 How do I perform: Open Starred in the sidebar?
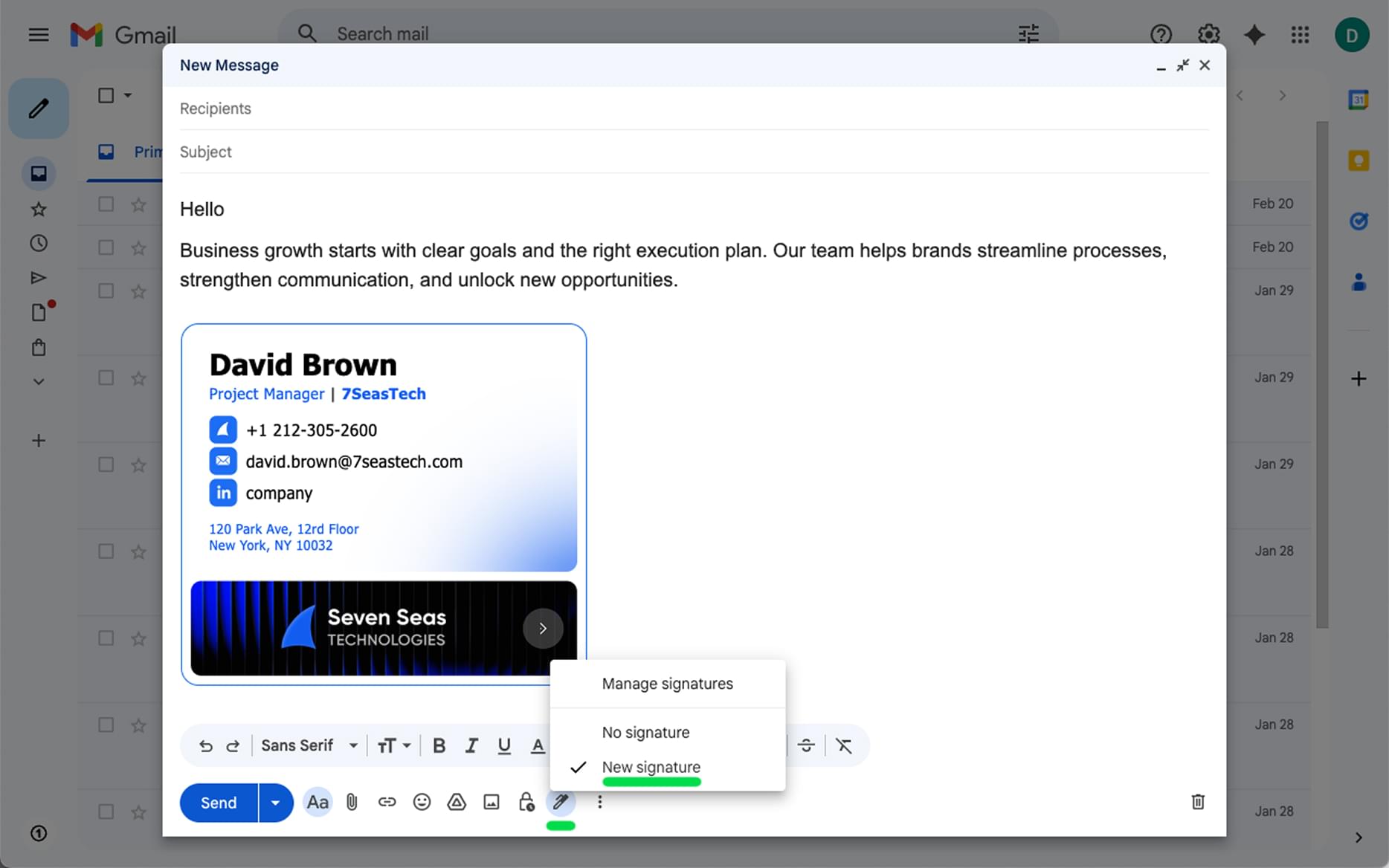tap(39, 210)
